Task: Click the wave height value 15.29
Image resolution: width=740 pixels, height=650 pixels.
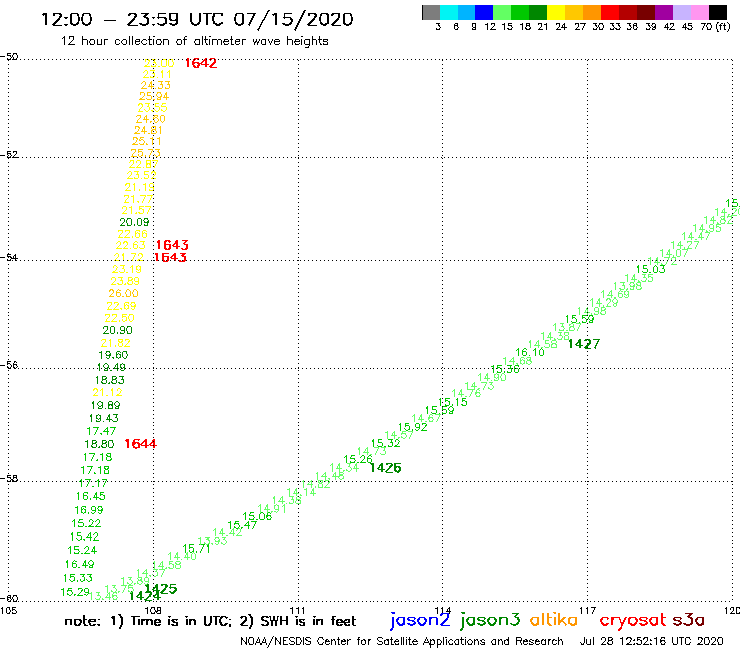Action: pyautogui.click(x=75, y=592)
